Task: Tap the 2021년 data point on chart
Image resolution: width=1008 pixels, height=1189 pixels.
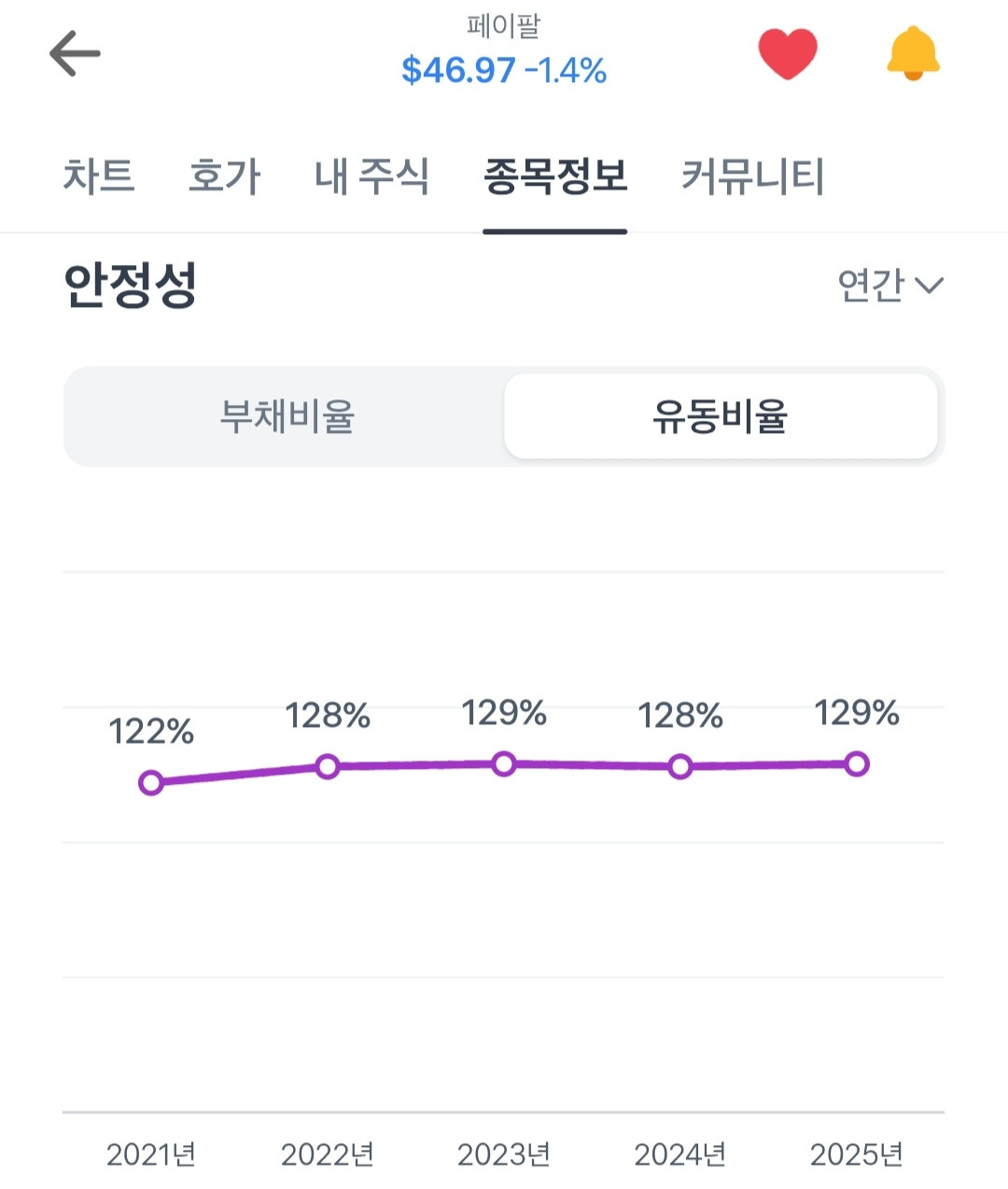Action: tap(151, 783)
